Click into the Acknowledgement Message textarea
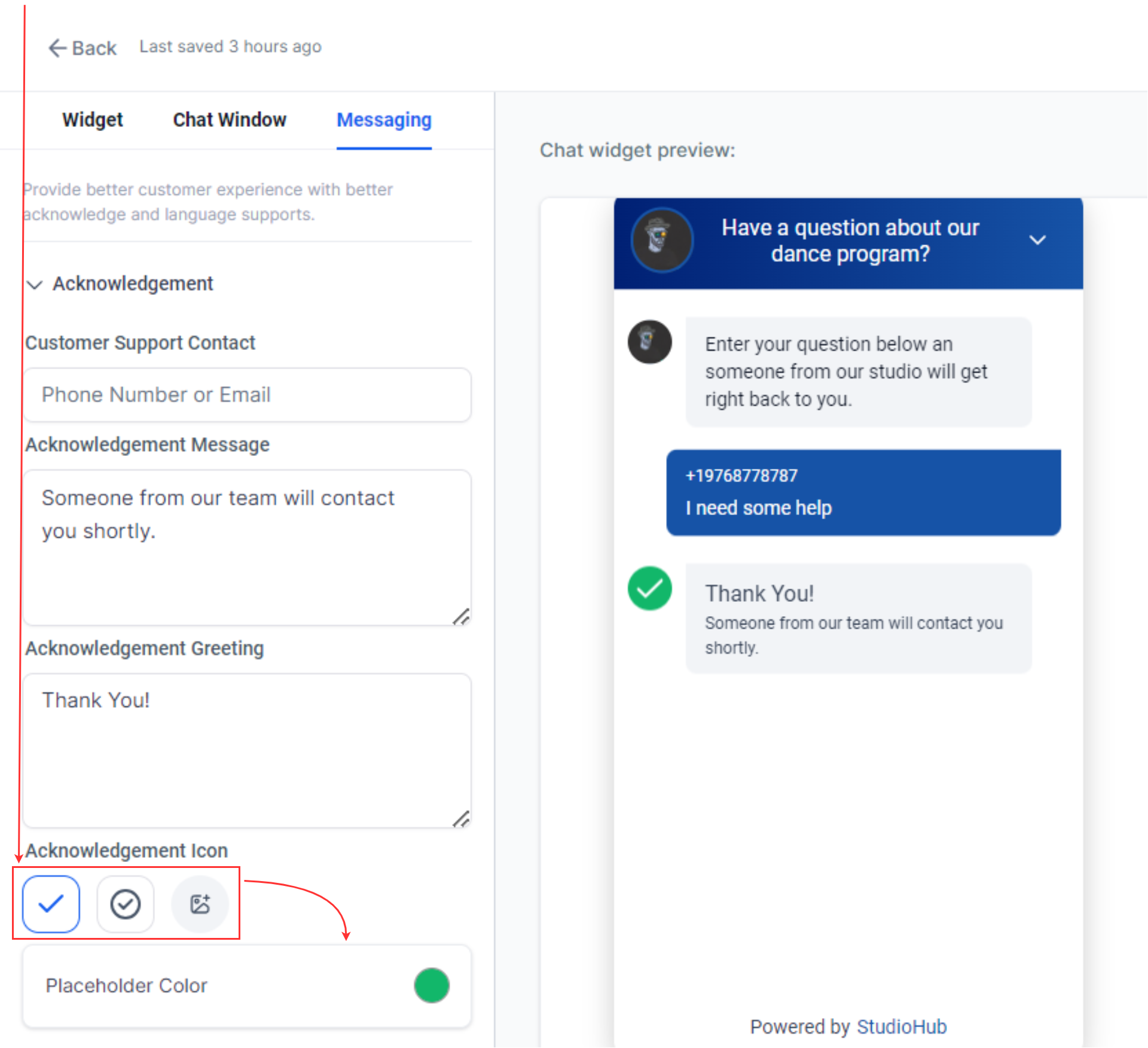 tap(247, 547)
